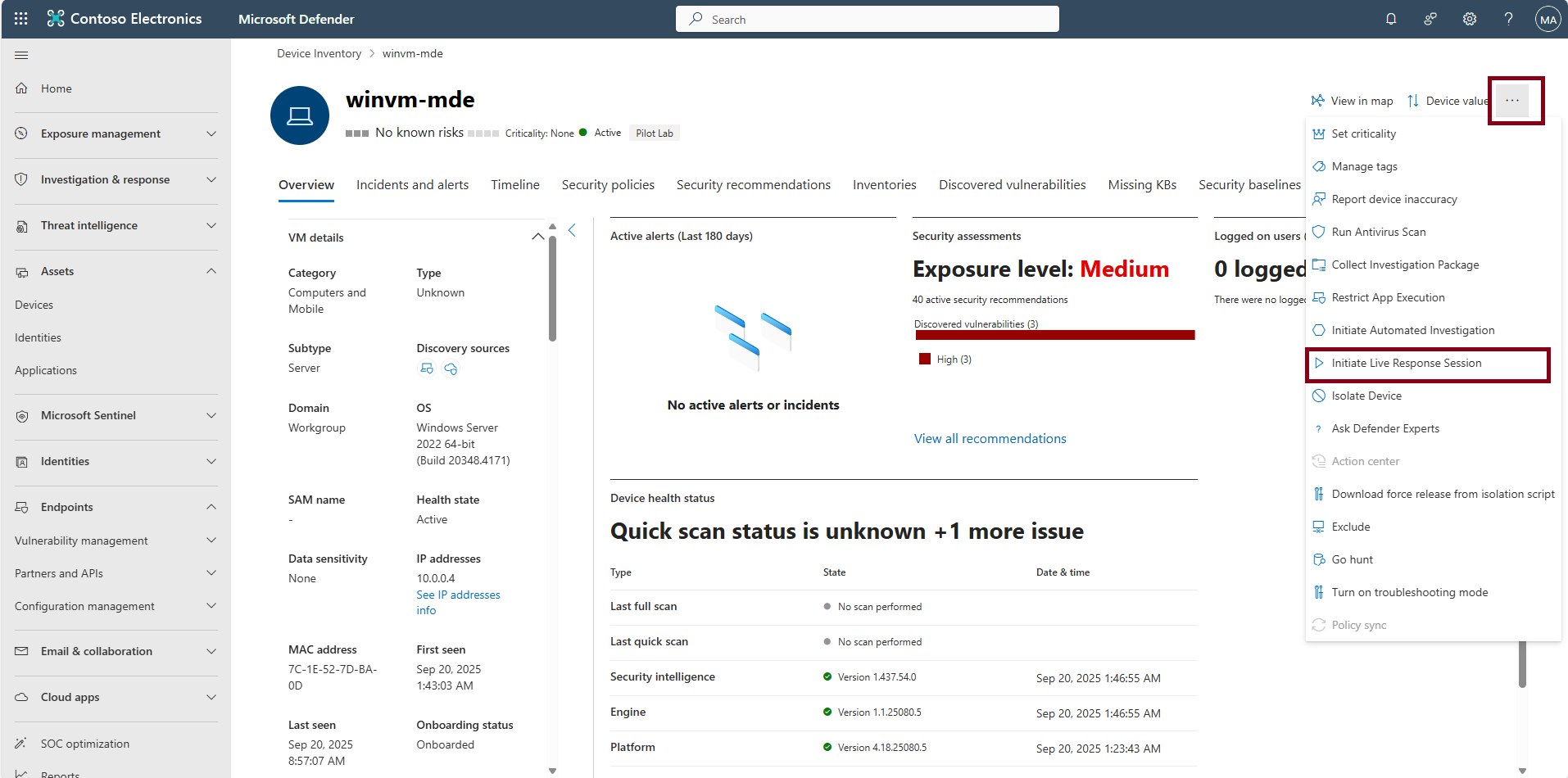
Task: Collapse the Endpoints section chevron
Action: point(211,507)
